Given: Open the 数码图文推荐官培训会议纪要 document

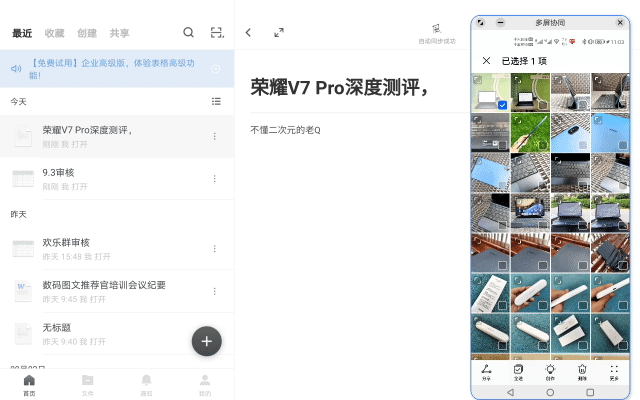Looking at the screenshot, I should [117, 291].
